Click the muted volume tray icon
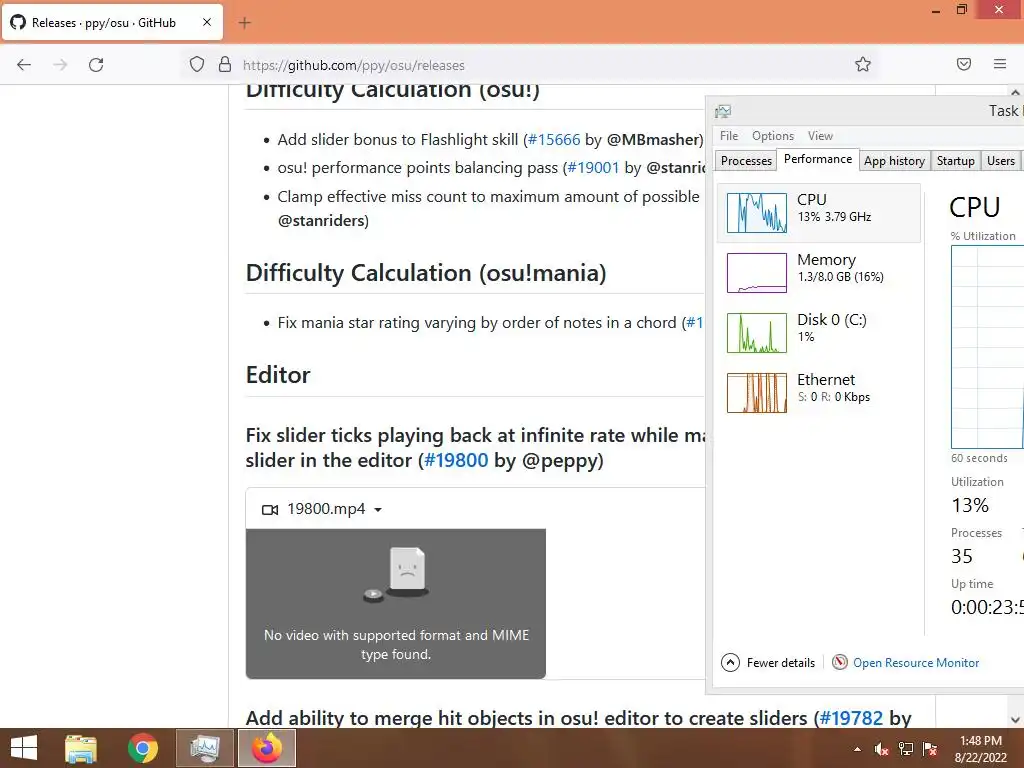This screenshot has height=768, width=1024. point(881,749)
